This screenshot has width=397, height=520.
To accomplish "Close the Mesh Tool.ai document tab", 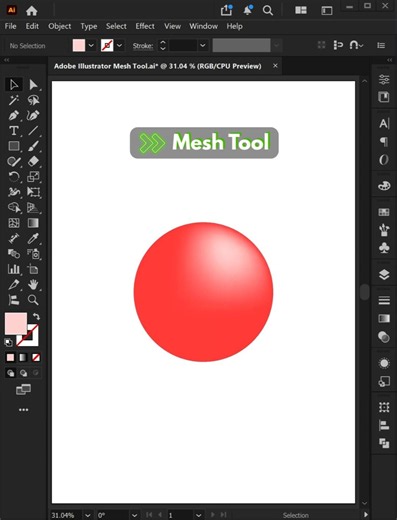I will coord(275,66).
